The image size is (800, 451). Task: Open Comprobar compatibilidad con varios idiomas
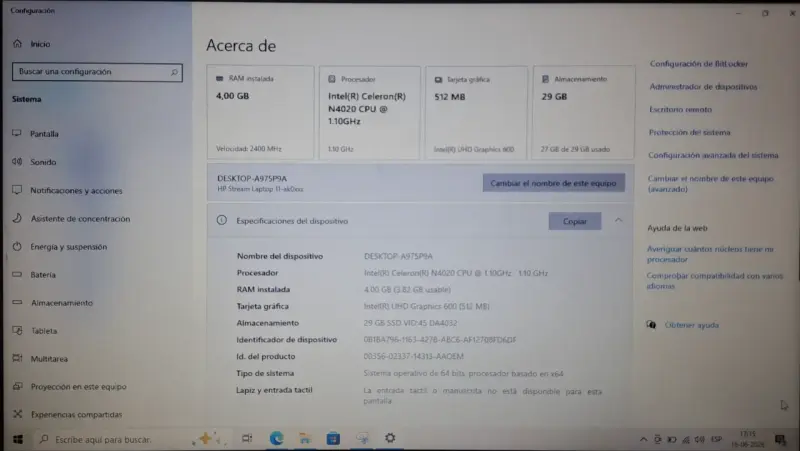pyautogui.click(x=715, y=281)
